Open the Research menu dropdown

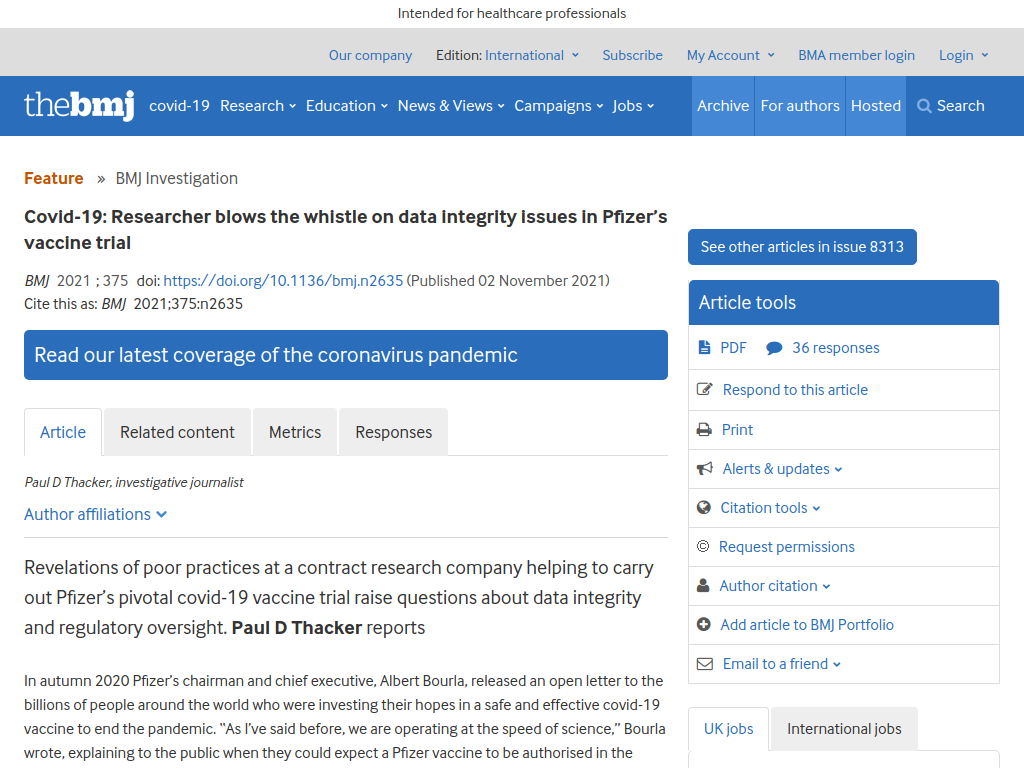pyautogui.click(x=258, y=106)
